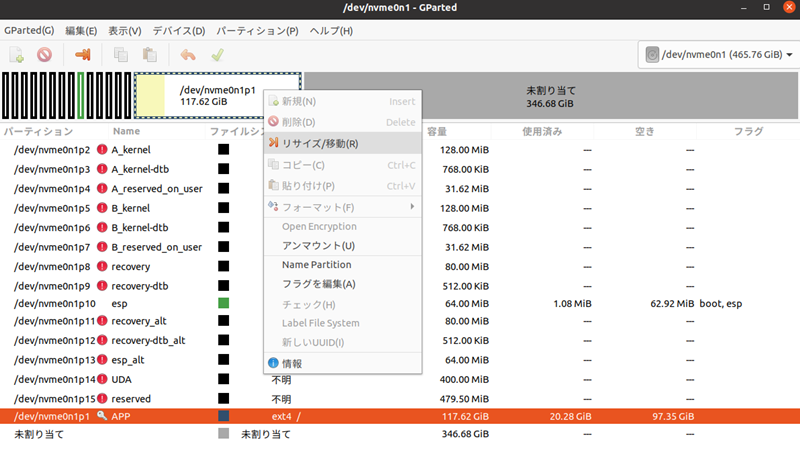Click the resize/move toolbar icon
This screenshot has width=800, height=470.
click(83, 55)
